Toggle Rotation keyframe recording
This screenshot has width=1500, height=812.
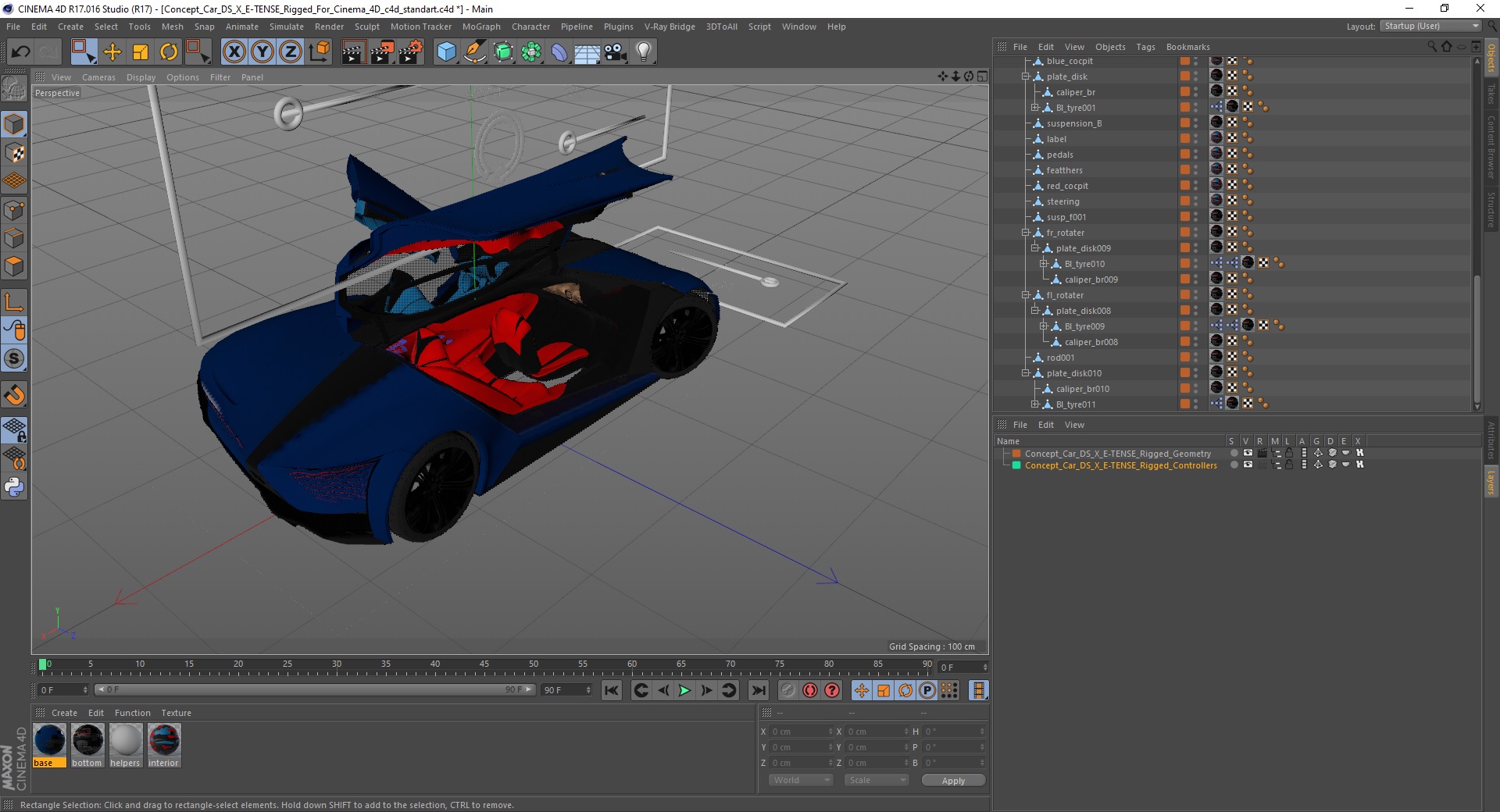coord(905,690)
